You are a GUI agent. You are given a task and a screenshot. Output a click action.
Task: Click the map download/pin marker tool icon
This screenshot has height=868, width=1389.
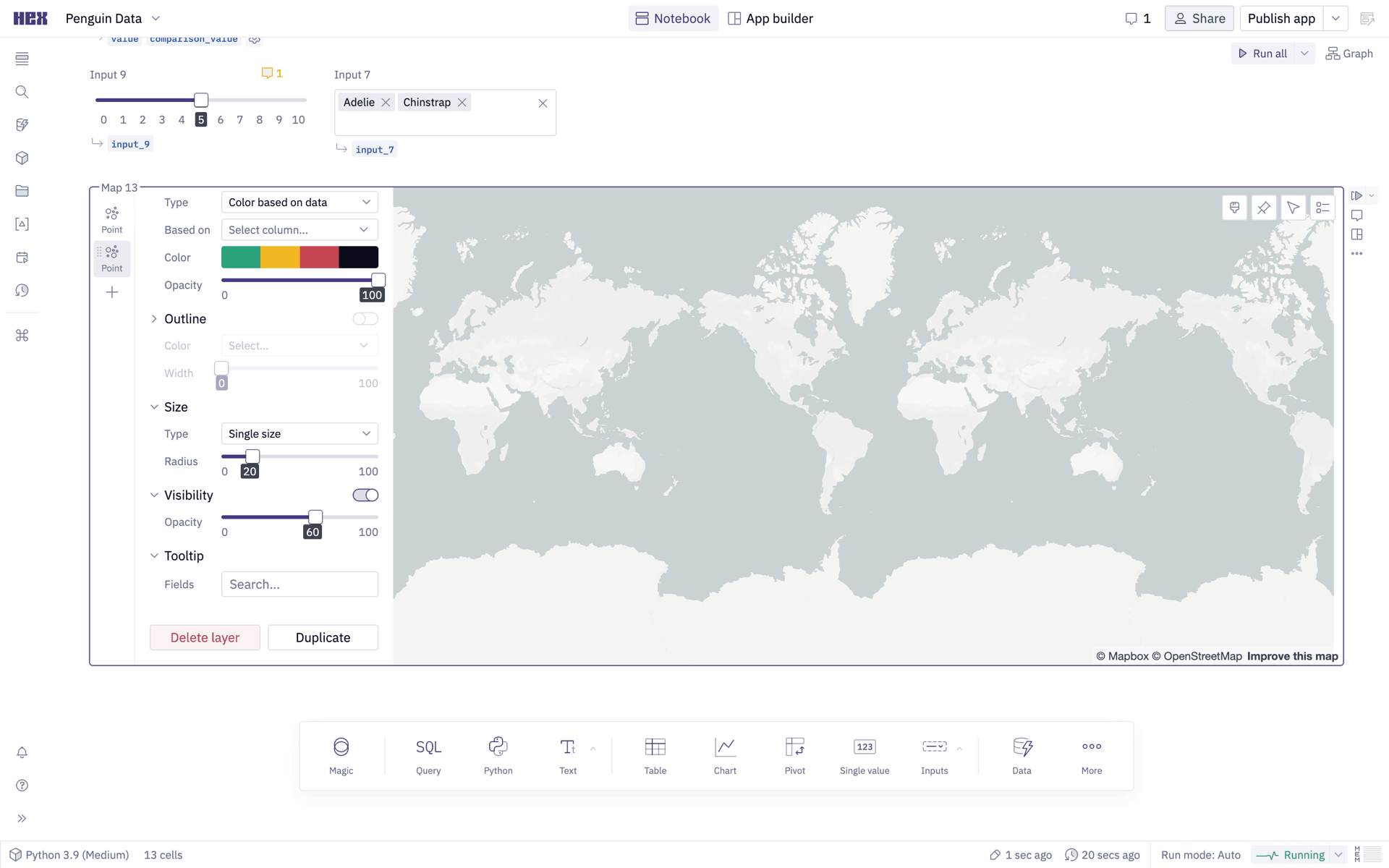point(1234,208)
